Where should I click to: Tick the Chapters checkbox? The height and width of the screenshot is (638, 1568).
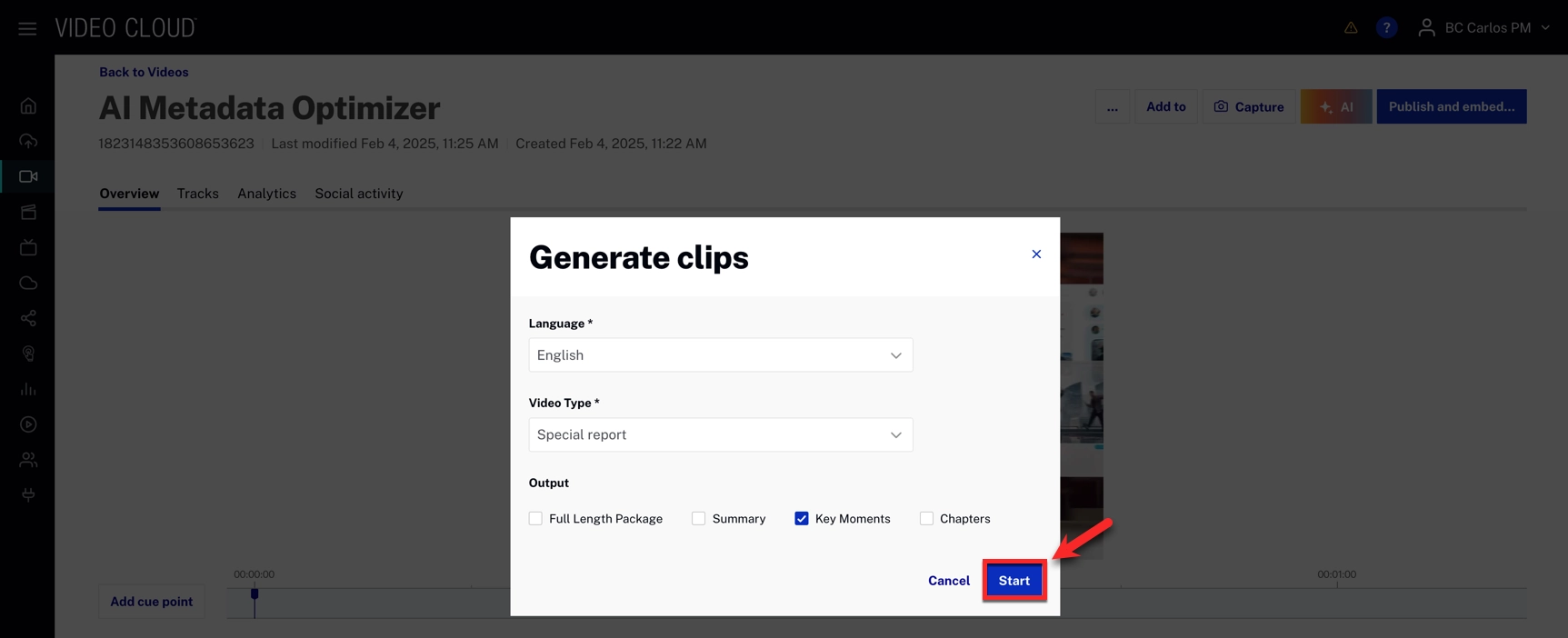click(x=926, y=519)
